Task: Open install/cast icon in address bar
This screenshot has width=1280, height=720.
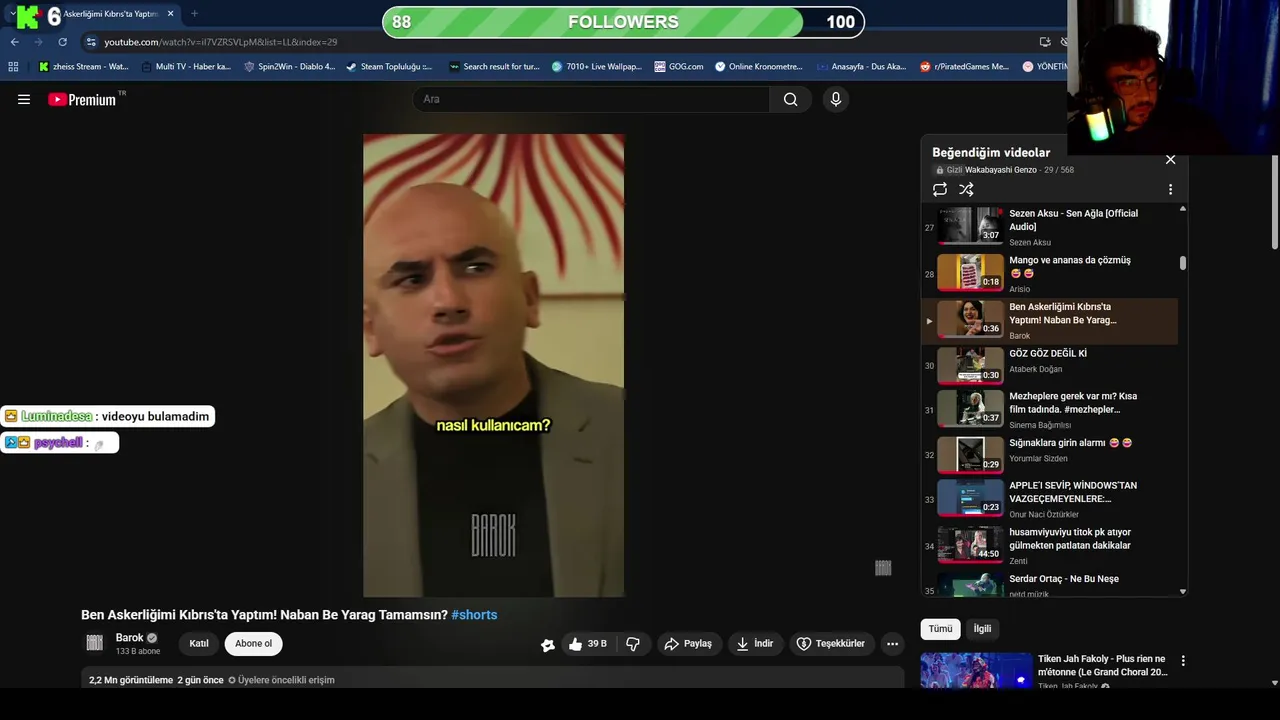Action: click(x=1045, y=42)
